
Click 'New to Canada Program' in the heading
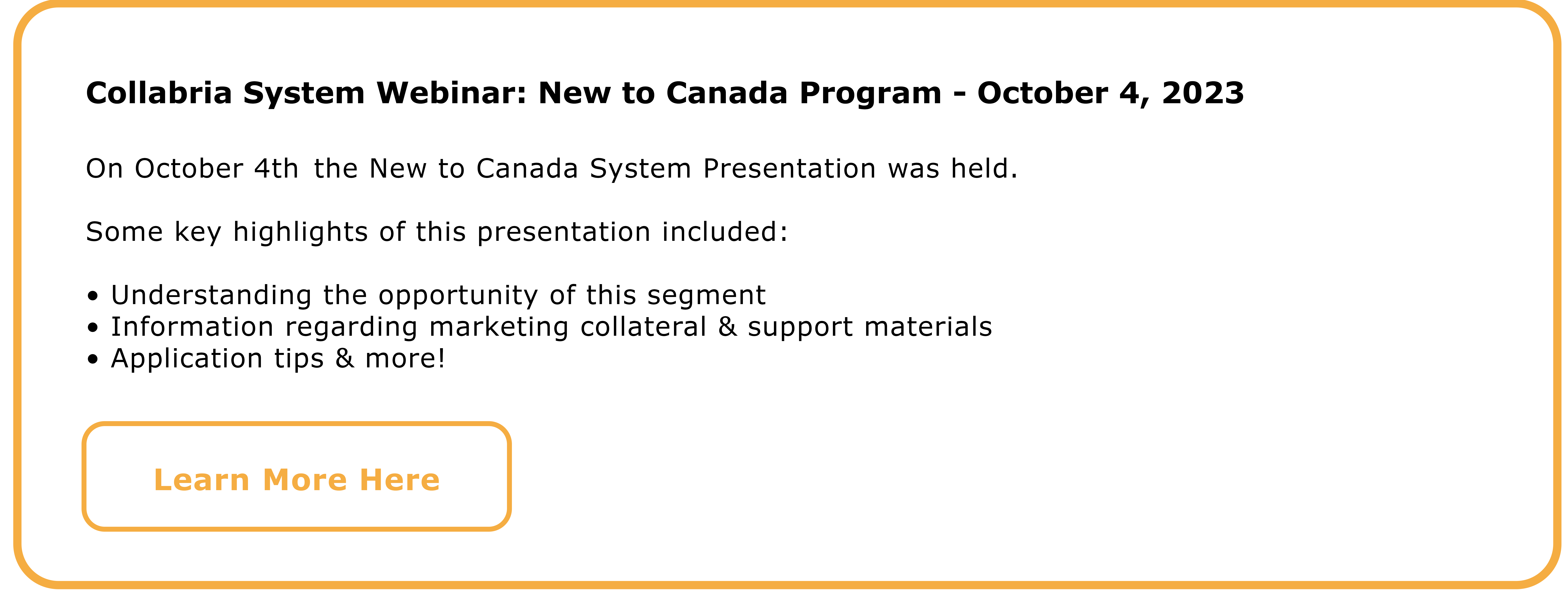739,94
